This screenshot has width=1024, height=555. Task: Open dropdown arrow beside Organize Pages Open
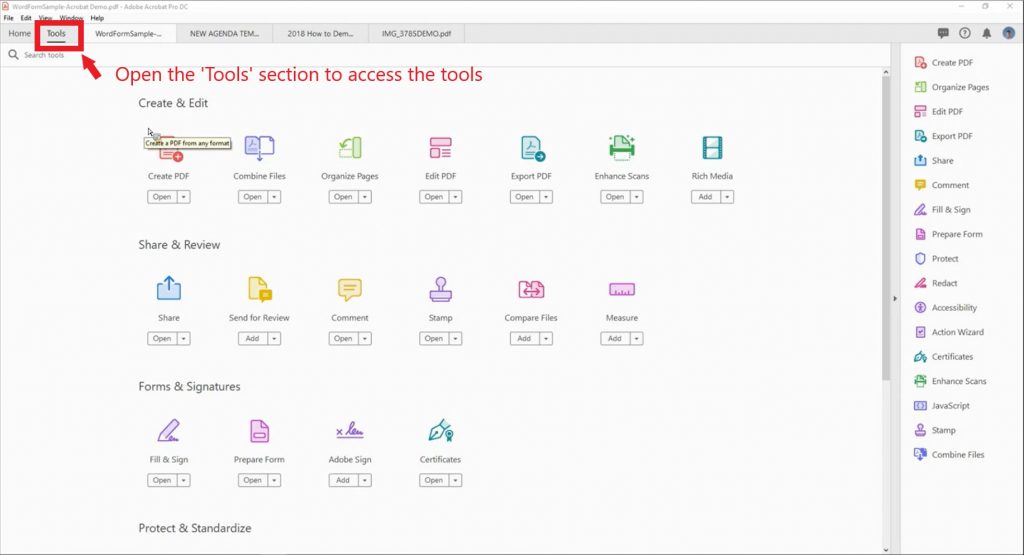tap(365, 197)
